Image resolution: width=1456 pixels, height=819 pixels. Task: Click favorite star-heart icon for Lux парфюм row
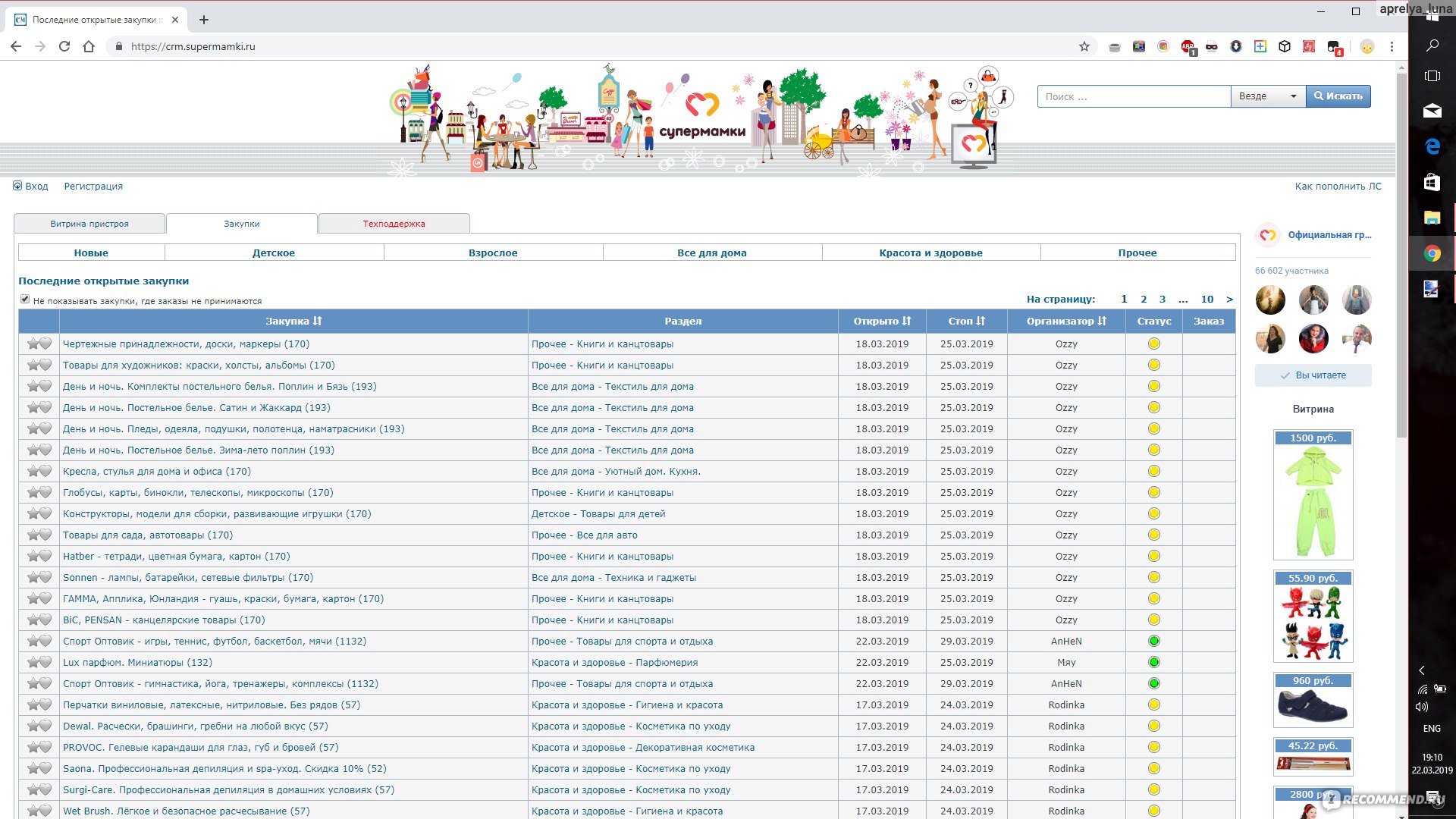39,662
